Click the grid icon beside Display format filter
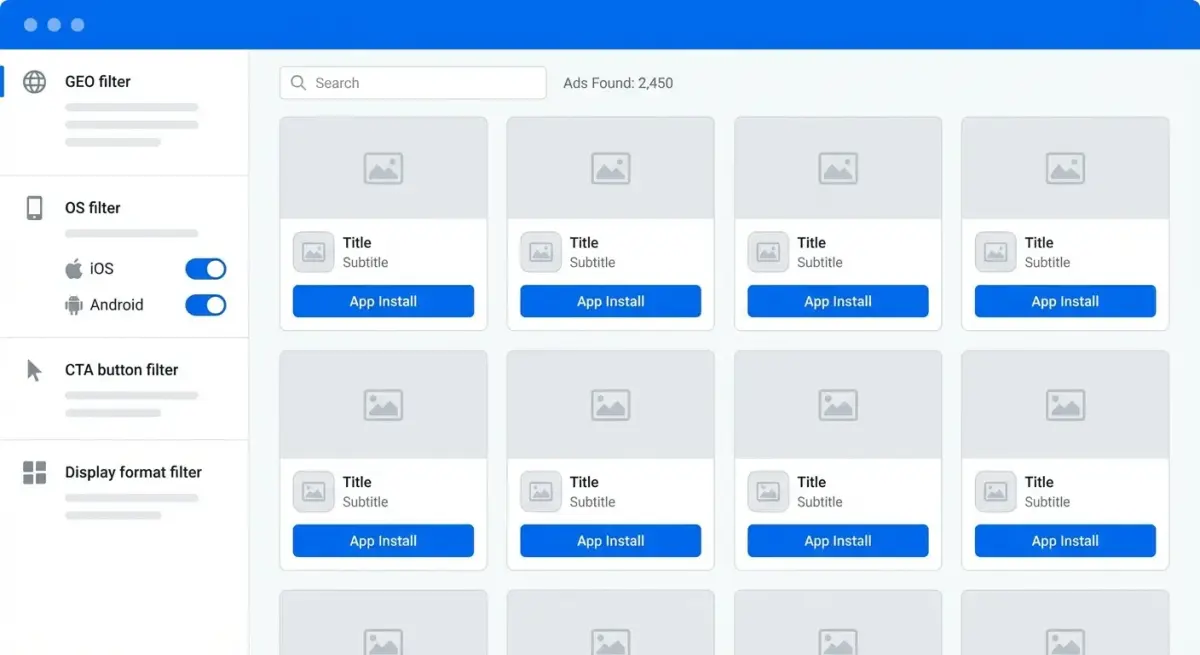Image resolution: width=1200 pixels, height=655 pixels. pos(35,473)
